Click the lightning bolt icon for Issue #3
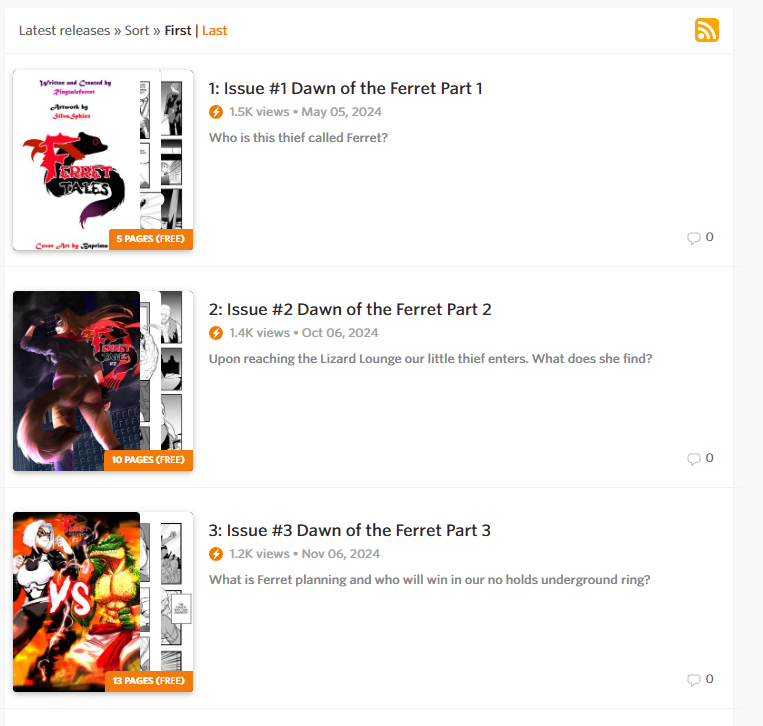The height and width of the screenshot is (726, 763). click(216, 554)
